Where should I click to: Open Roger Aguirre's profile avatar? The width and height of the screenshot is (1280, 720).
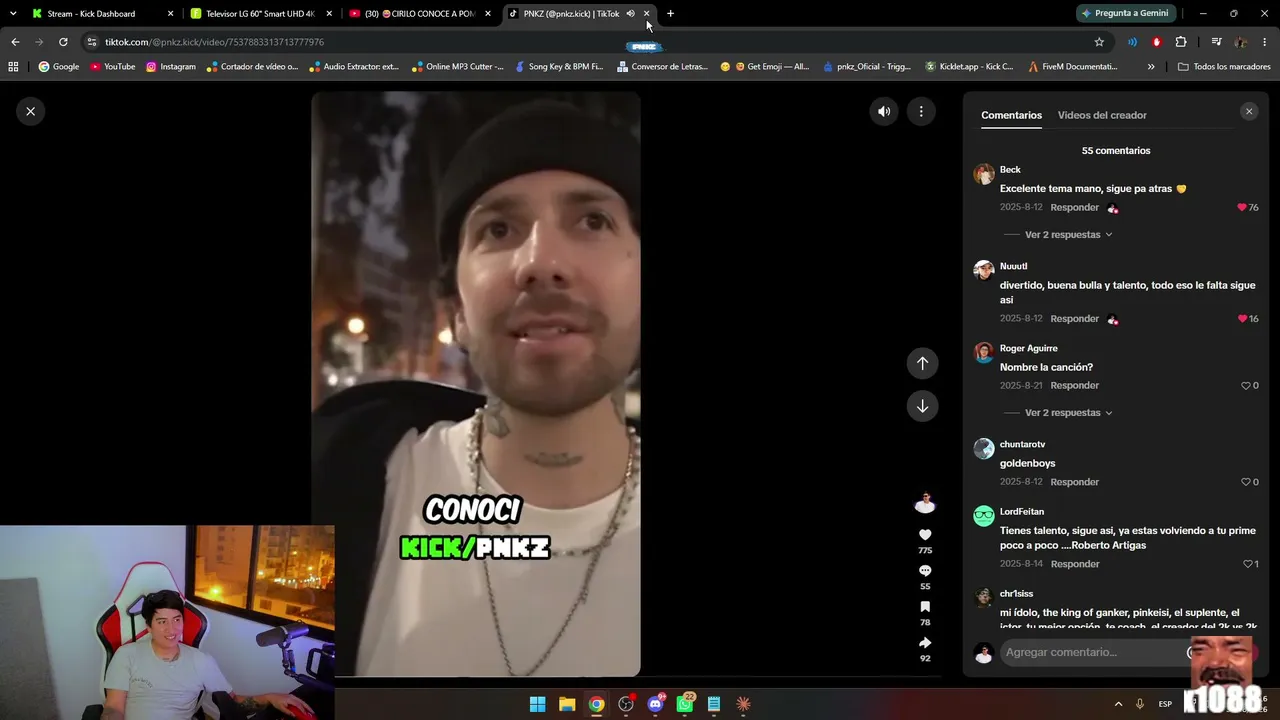[984, 352]
